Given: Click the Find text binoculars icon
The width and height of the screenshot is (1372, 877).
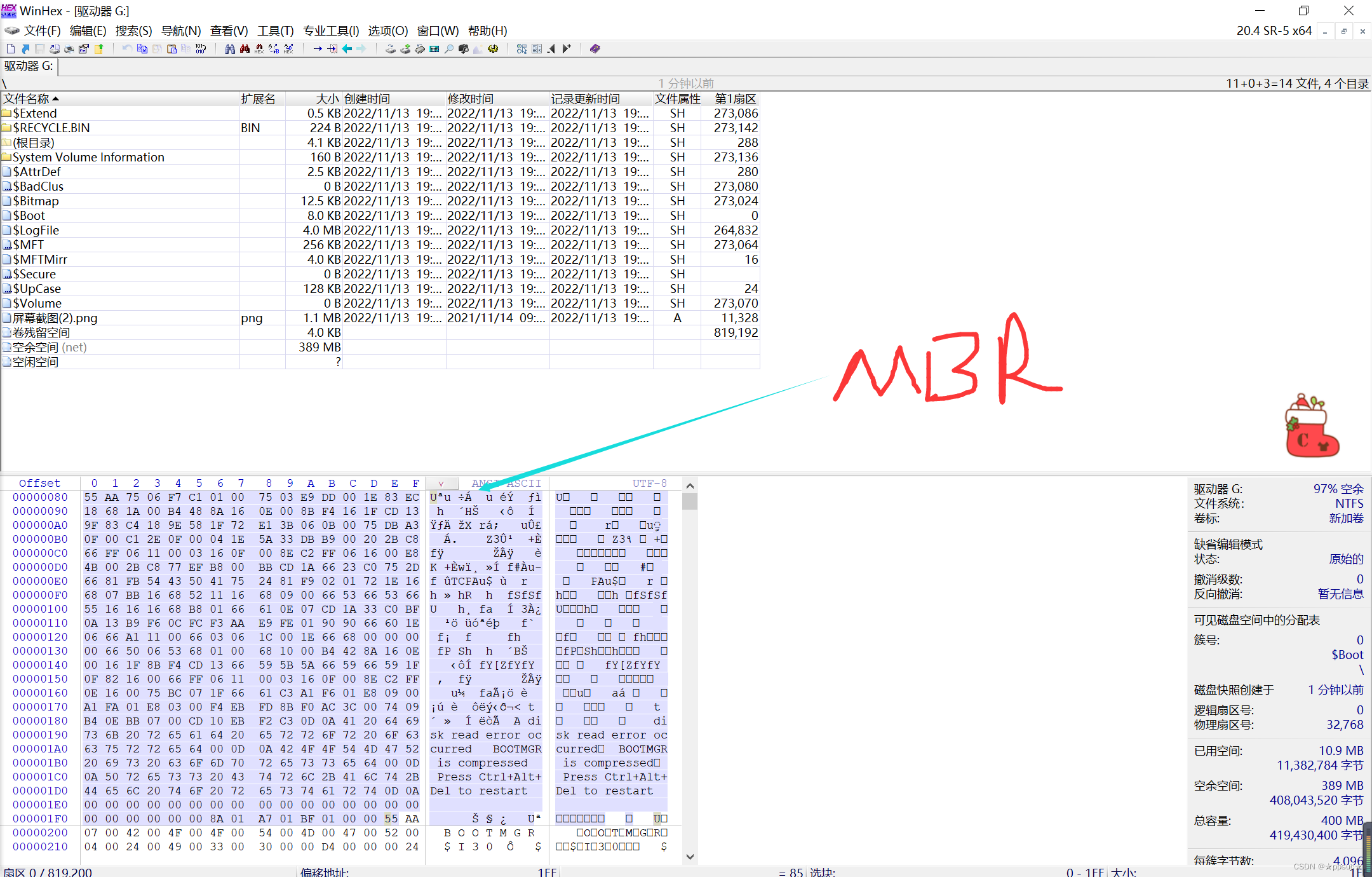Looking at the screenshot, I should (230, 49).
